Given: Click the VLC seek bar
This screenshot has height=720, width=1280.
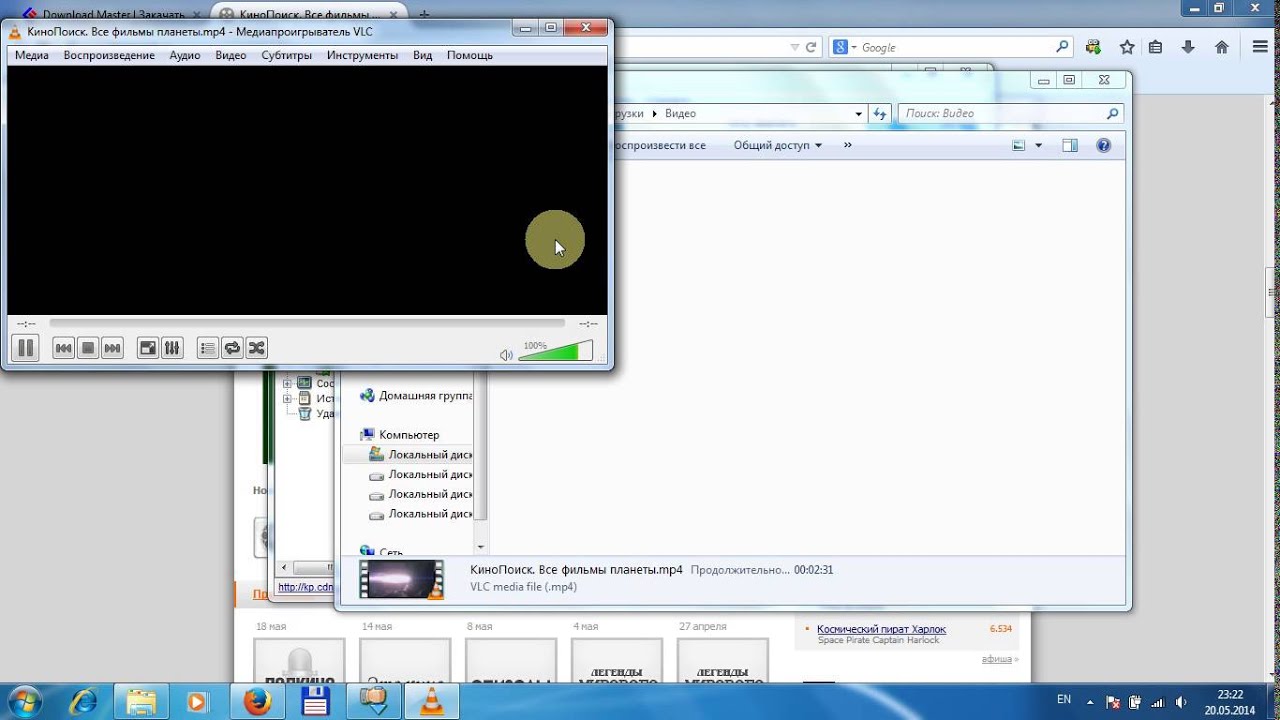Looking at the screenshot, I should pyautogui.click(x=306, y=323).
